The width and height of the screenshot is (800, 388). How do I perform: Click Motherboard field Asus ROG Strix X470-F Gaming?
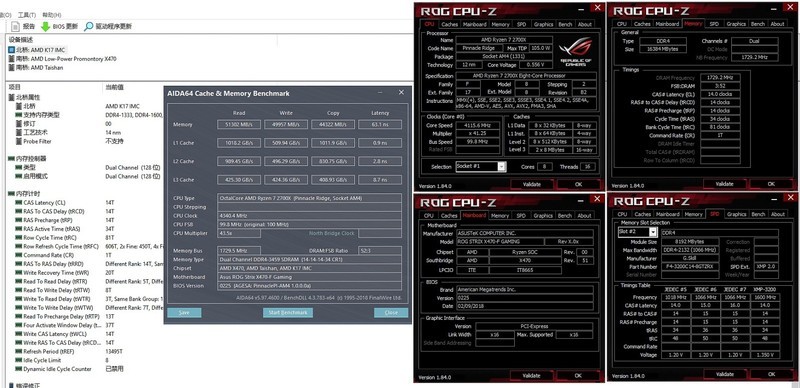tap(309, 277)
